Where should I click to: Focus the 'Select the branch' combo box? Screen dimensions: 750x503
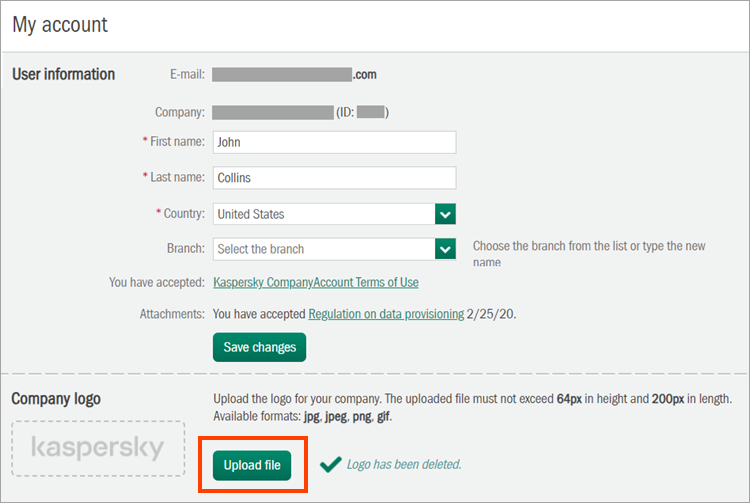pos(324,249)
